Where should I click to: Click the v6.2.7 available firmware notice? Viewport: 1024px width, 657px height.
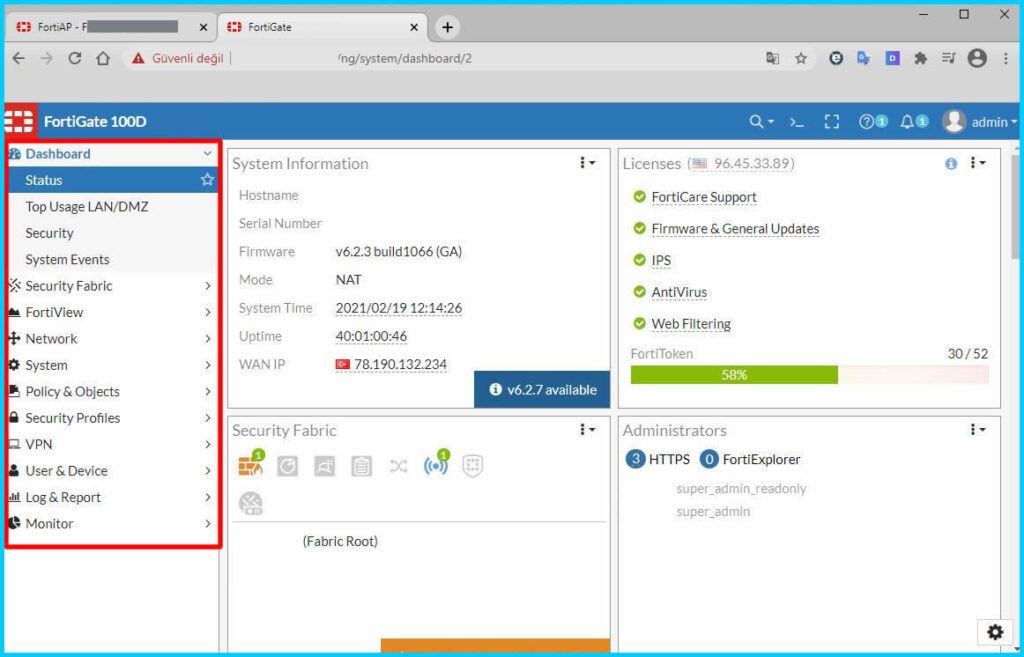point(542,389)
